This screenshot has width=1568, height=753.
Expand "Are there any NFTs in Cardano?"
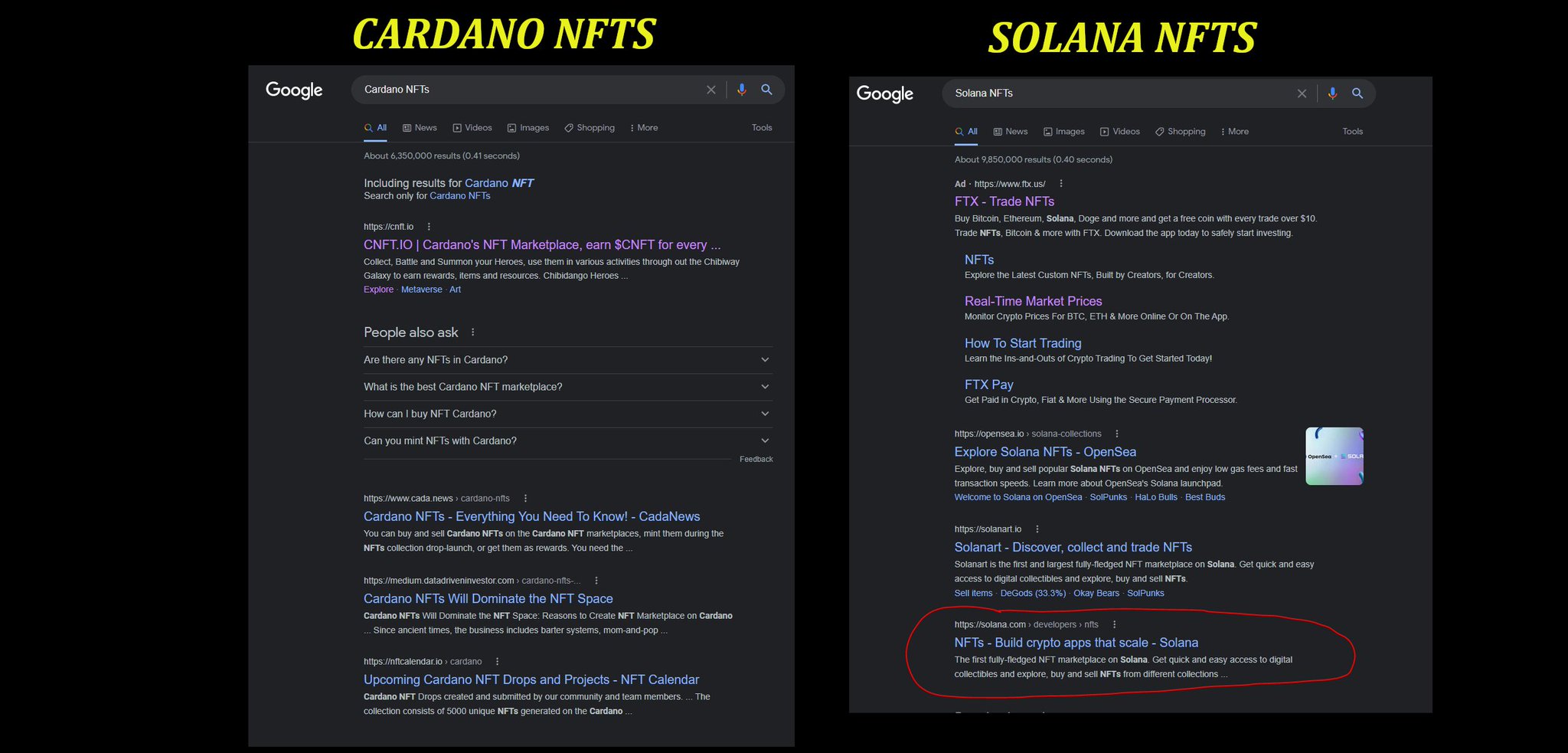(568, 360)
